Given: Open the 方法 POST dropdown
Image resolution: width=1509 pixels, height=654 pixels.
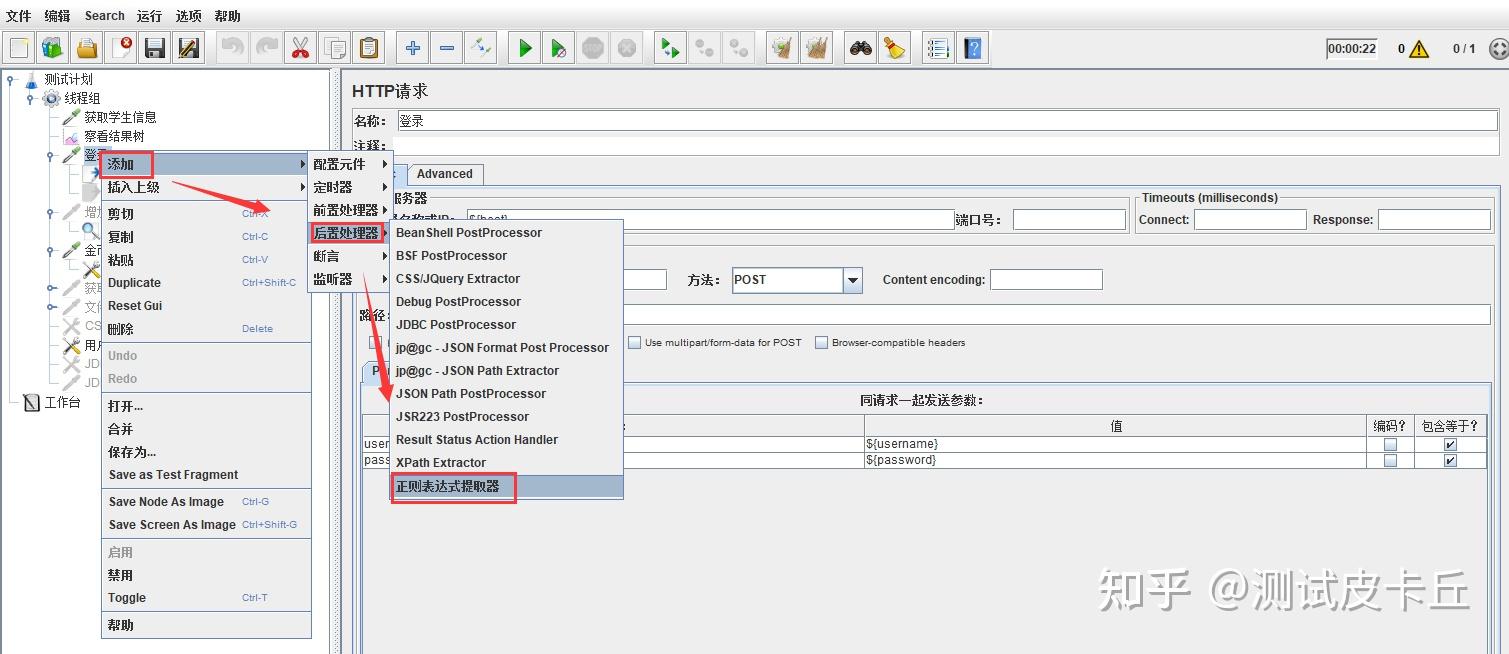Looking at the screenshot, I should click(x=852, y=280).
